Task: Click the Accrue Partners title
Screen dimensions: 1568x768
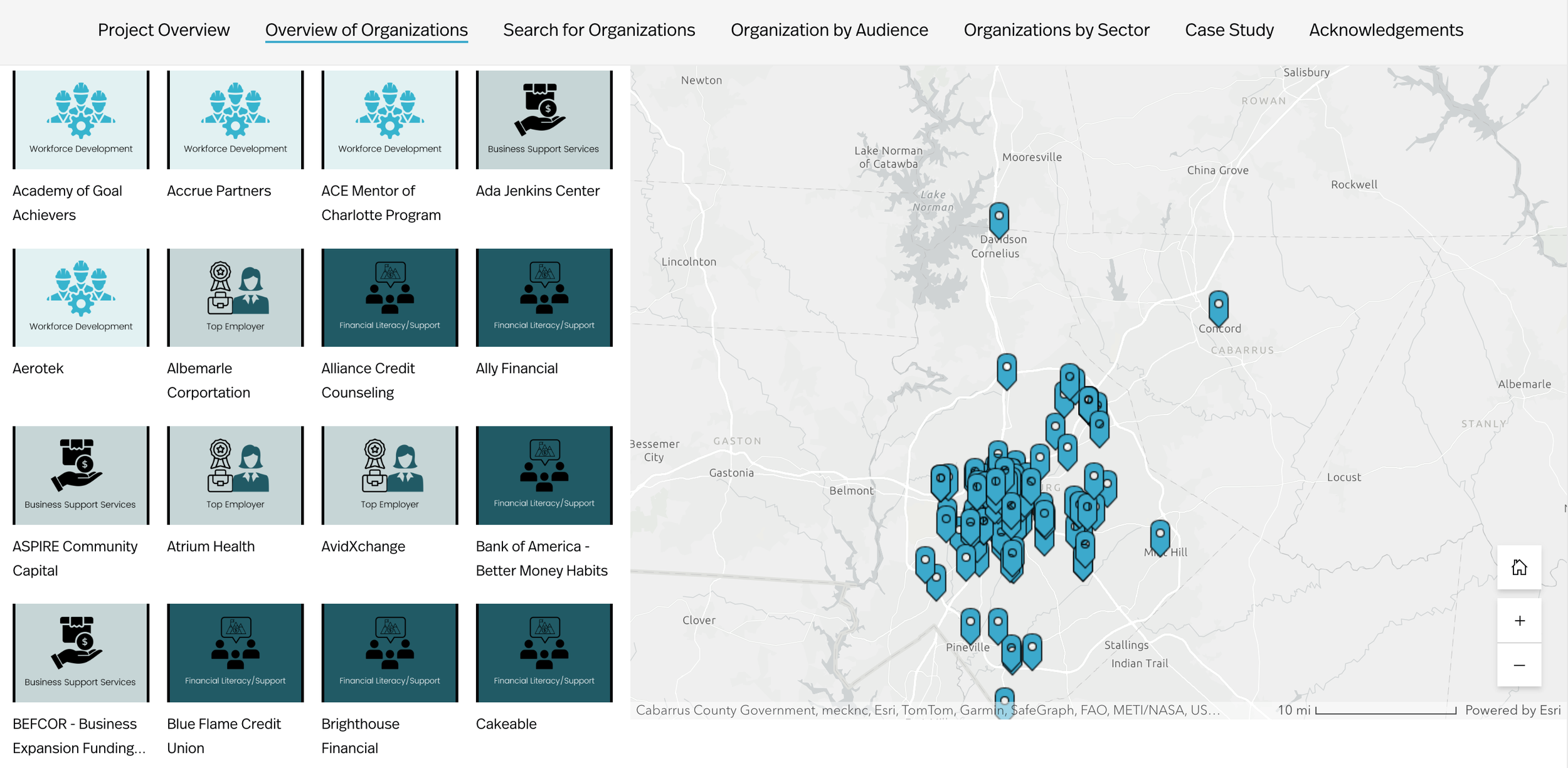Action: click(219, 191)
